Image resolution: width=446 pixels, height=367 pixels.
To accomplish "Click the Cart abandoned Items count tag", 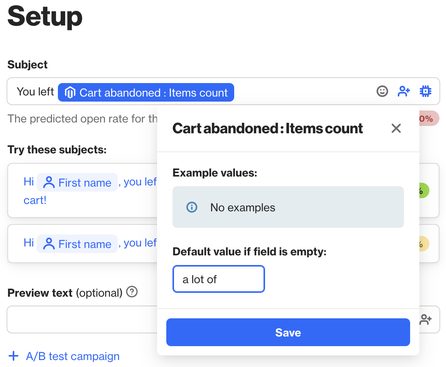I will 146,92.
